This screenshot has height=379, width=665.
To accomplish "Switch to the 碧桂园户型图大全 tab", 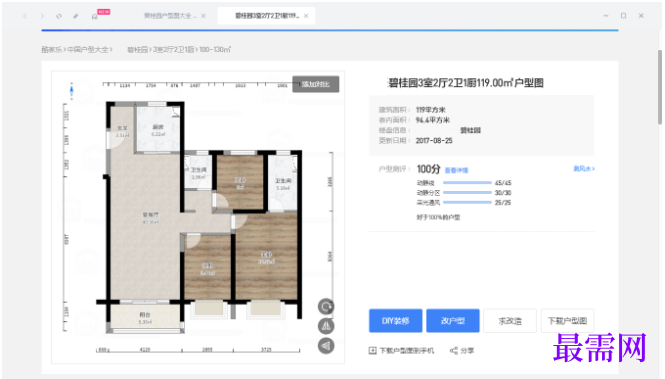I will 170,16.
